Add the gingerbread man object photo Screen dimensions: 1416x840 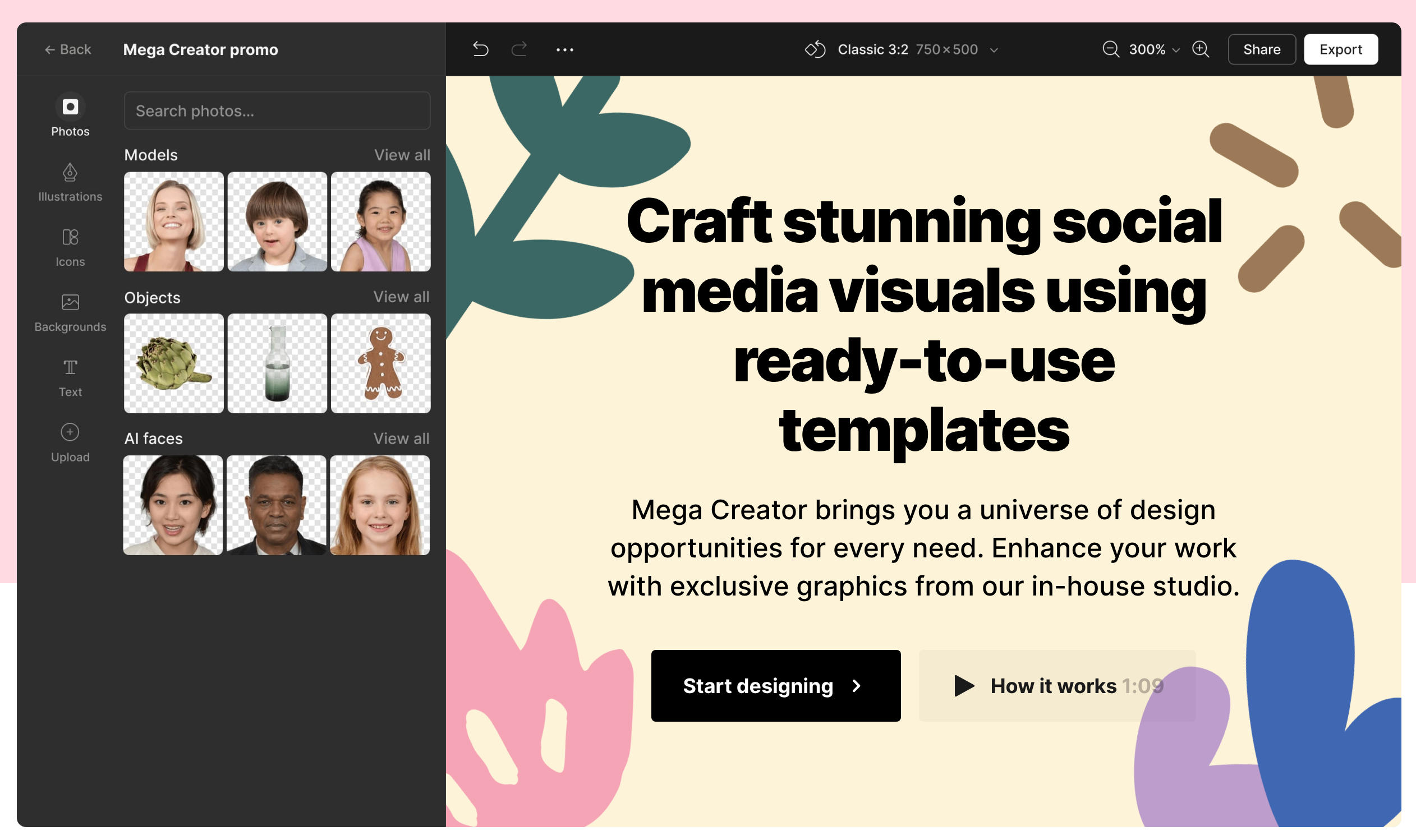[x=380, y=363]
